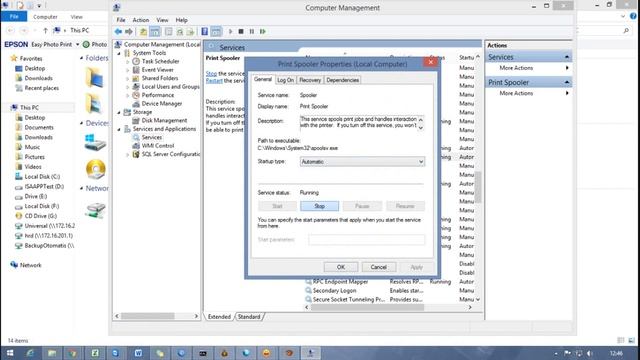Select Services node in tree
The image size is (640, 360).
click(151, 137)
